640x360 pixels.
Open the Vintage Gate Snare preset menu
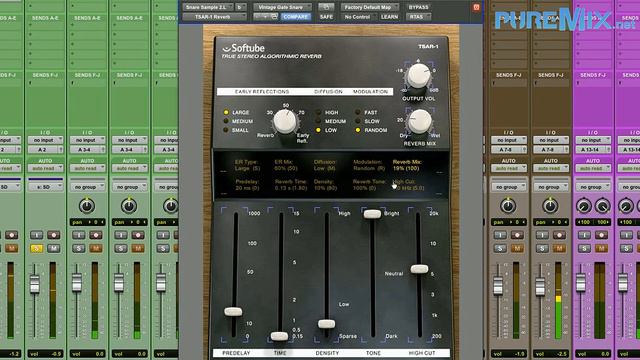(282, 7)
